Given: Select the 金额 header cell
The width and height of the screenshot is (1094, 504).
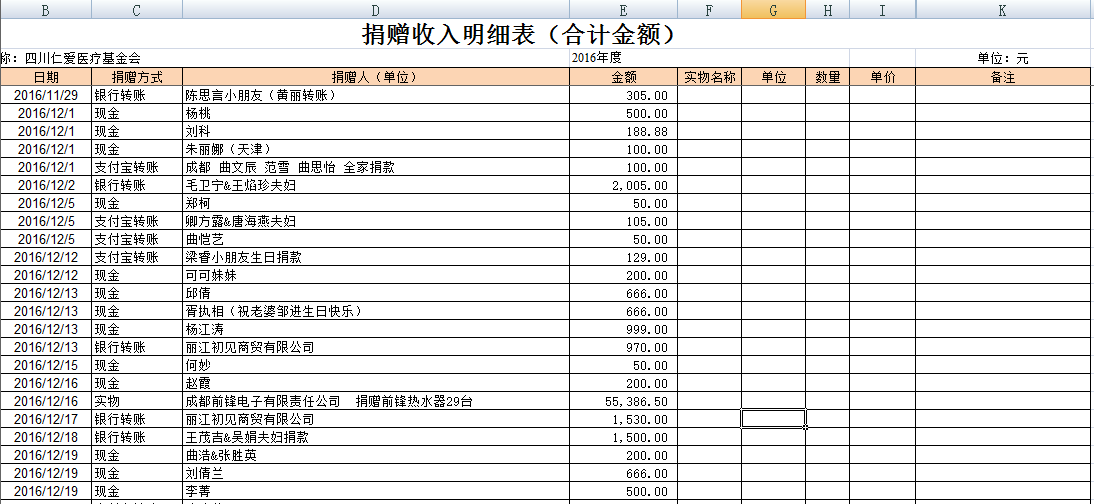Looking at the screenshot, I should tap(623, 77).
